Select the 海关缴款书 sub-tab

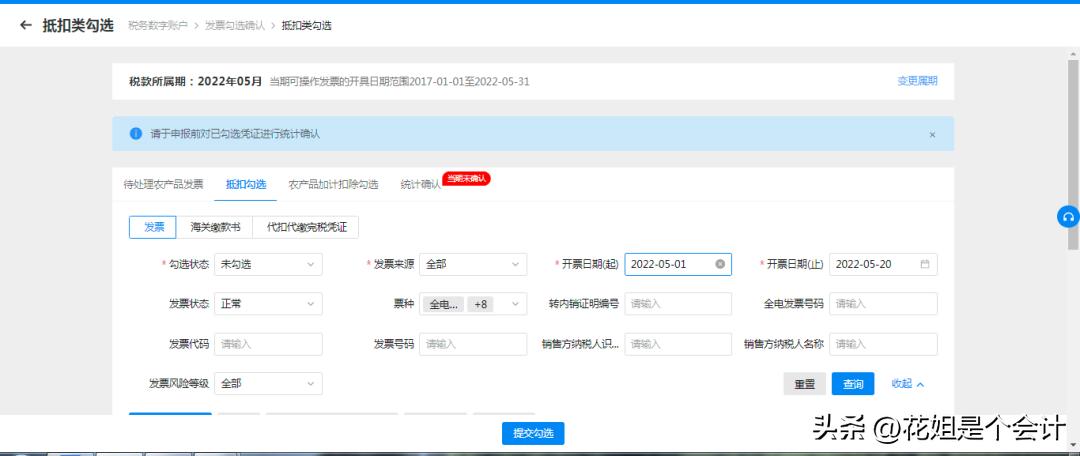coord(215,227)
